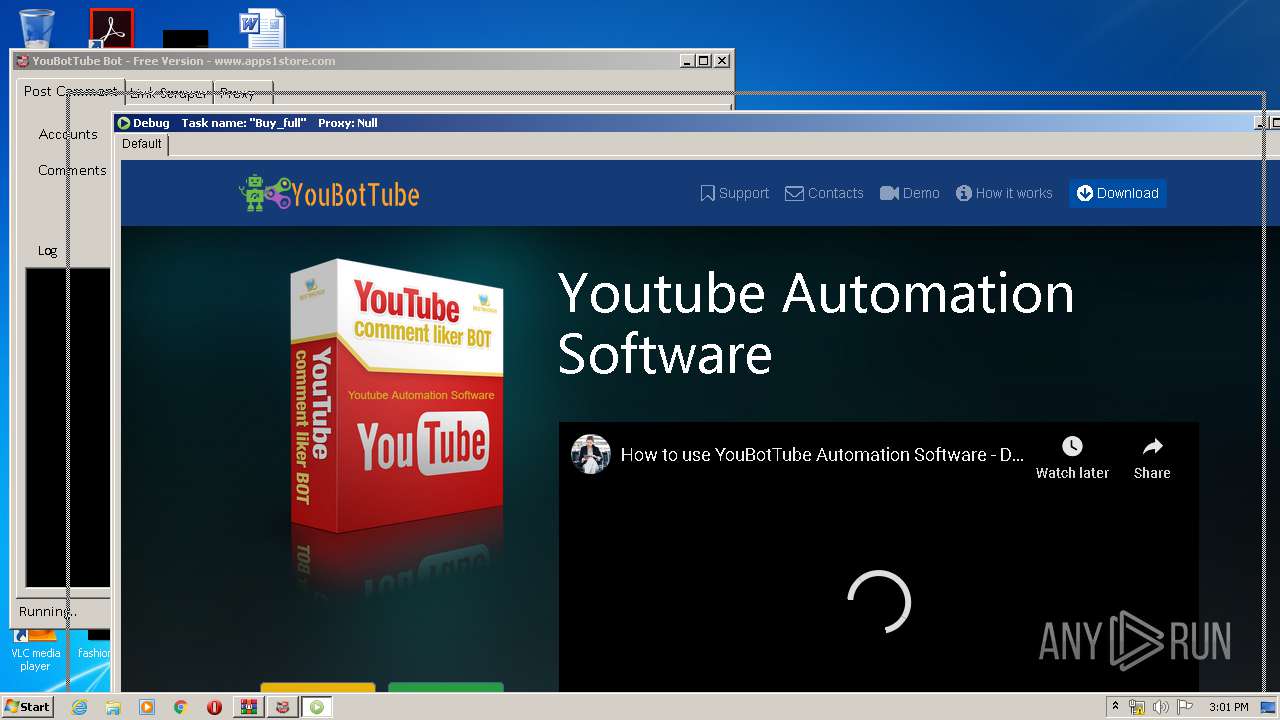The image size is (1280, 720).
Task: Open the Support link icon
Action: click(x=707, y=193)
